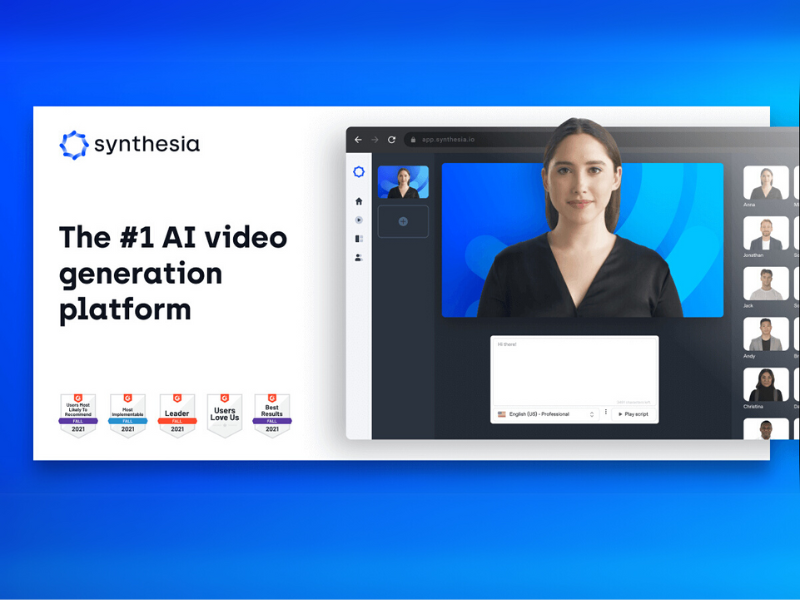This screenshot has height=600, width=800.
Task: Click the synthesia logo on the banner
Action: click(x=130, y=144)
